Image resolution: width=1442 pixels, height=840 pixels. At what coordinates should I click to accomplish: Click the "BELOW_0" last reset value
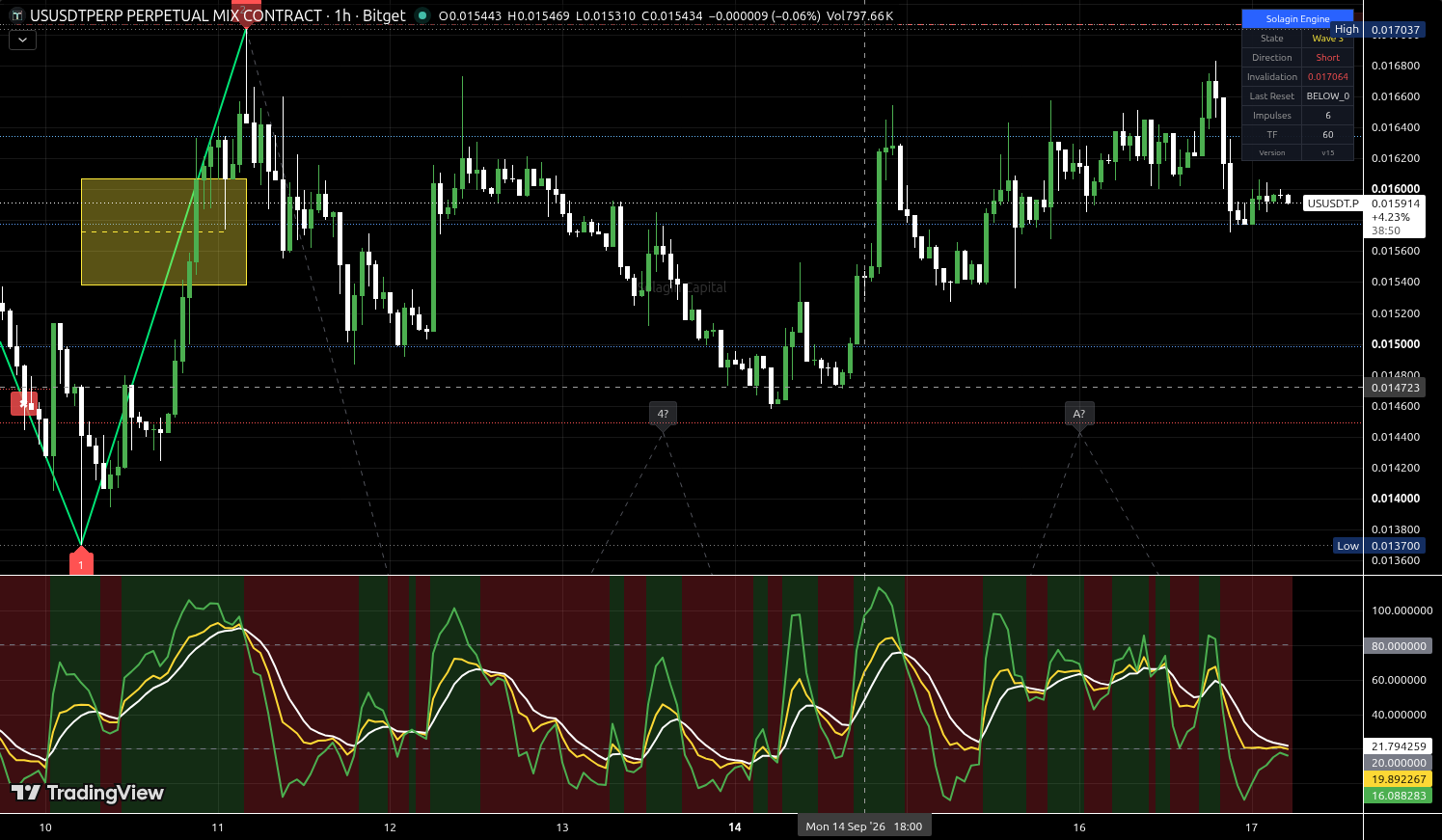point(1328,96)
